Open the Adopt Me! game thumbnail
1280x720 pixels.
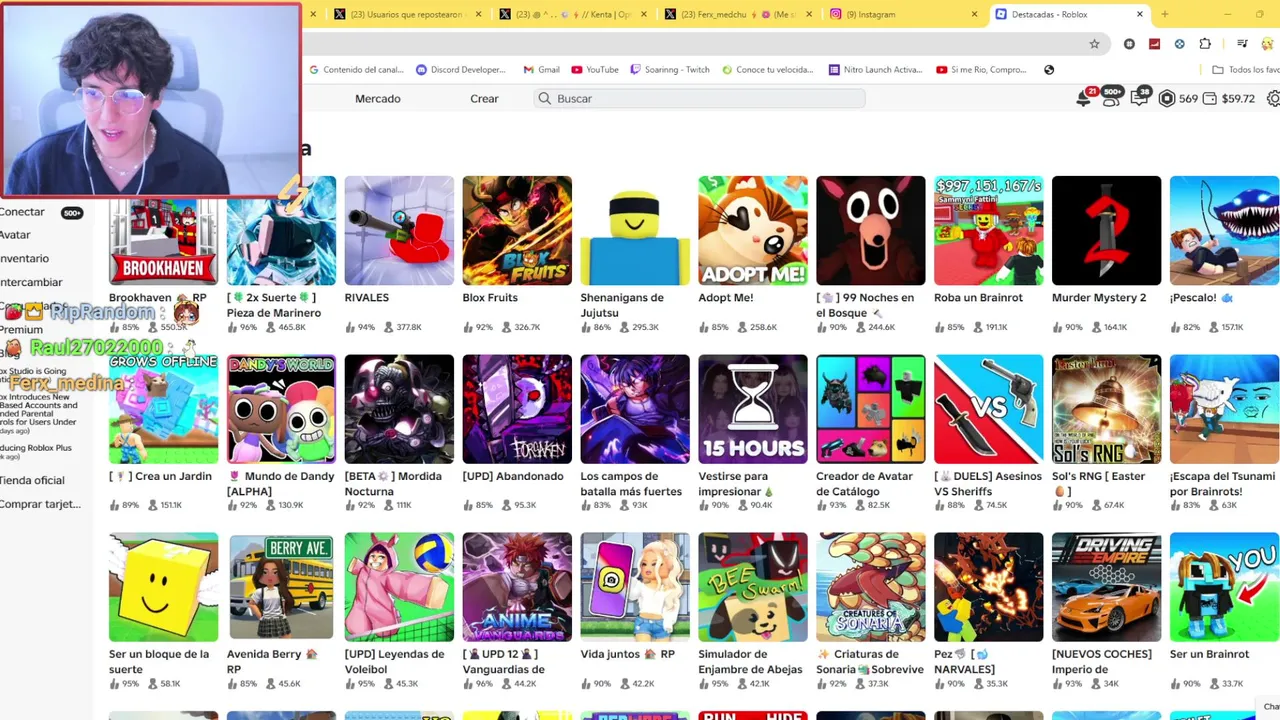coord(753,231)
